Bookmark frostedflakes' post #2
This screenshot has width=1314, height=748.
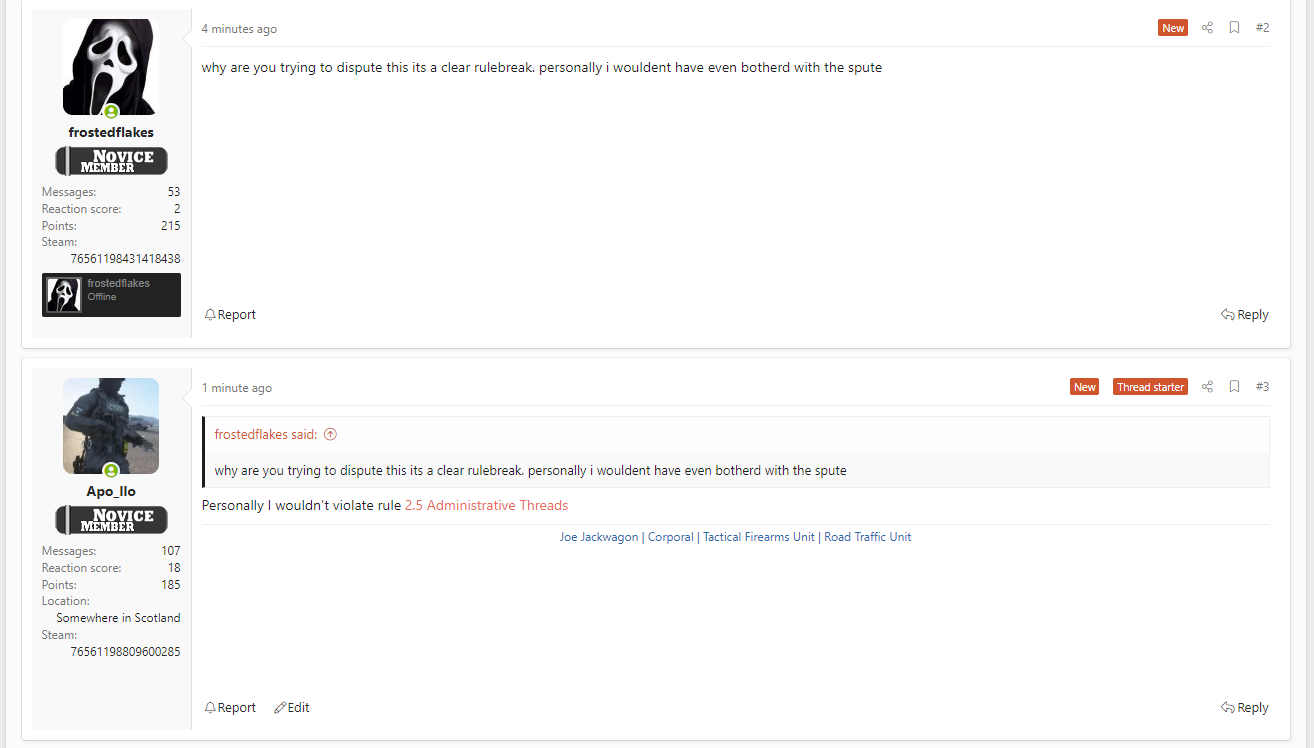pyautogui.click(x=1235, y=28)
